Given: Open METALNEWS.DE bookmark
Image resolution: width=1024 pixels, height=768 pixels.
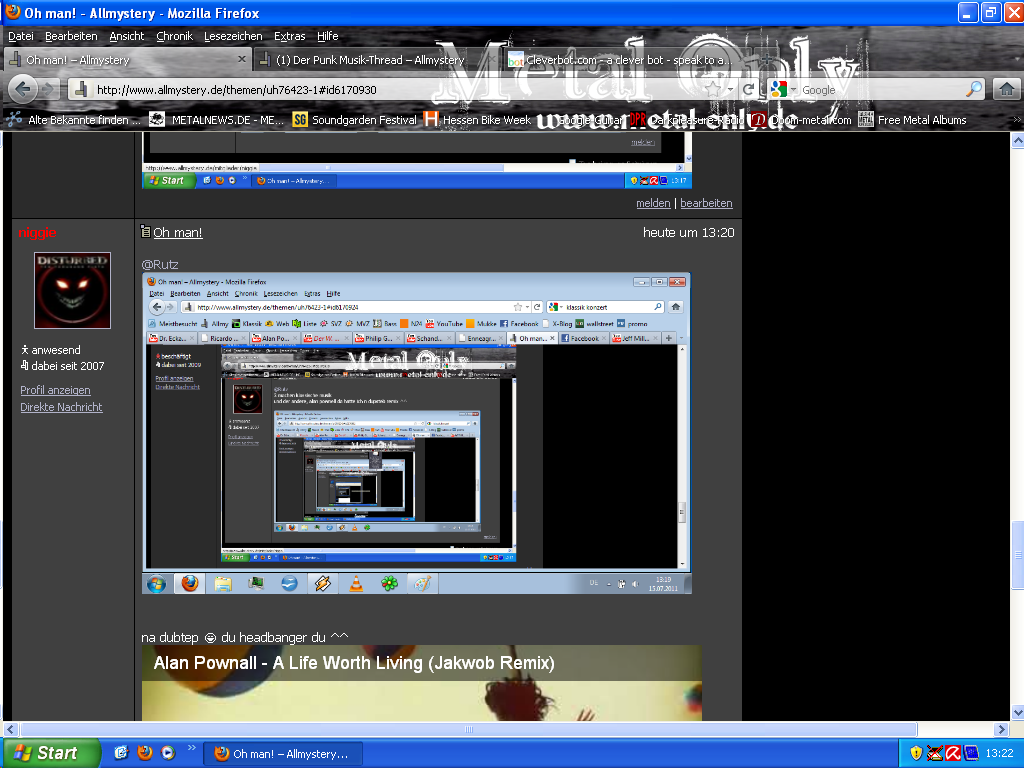Looking at the screenshot, I should [216, 120].
